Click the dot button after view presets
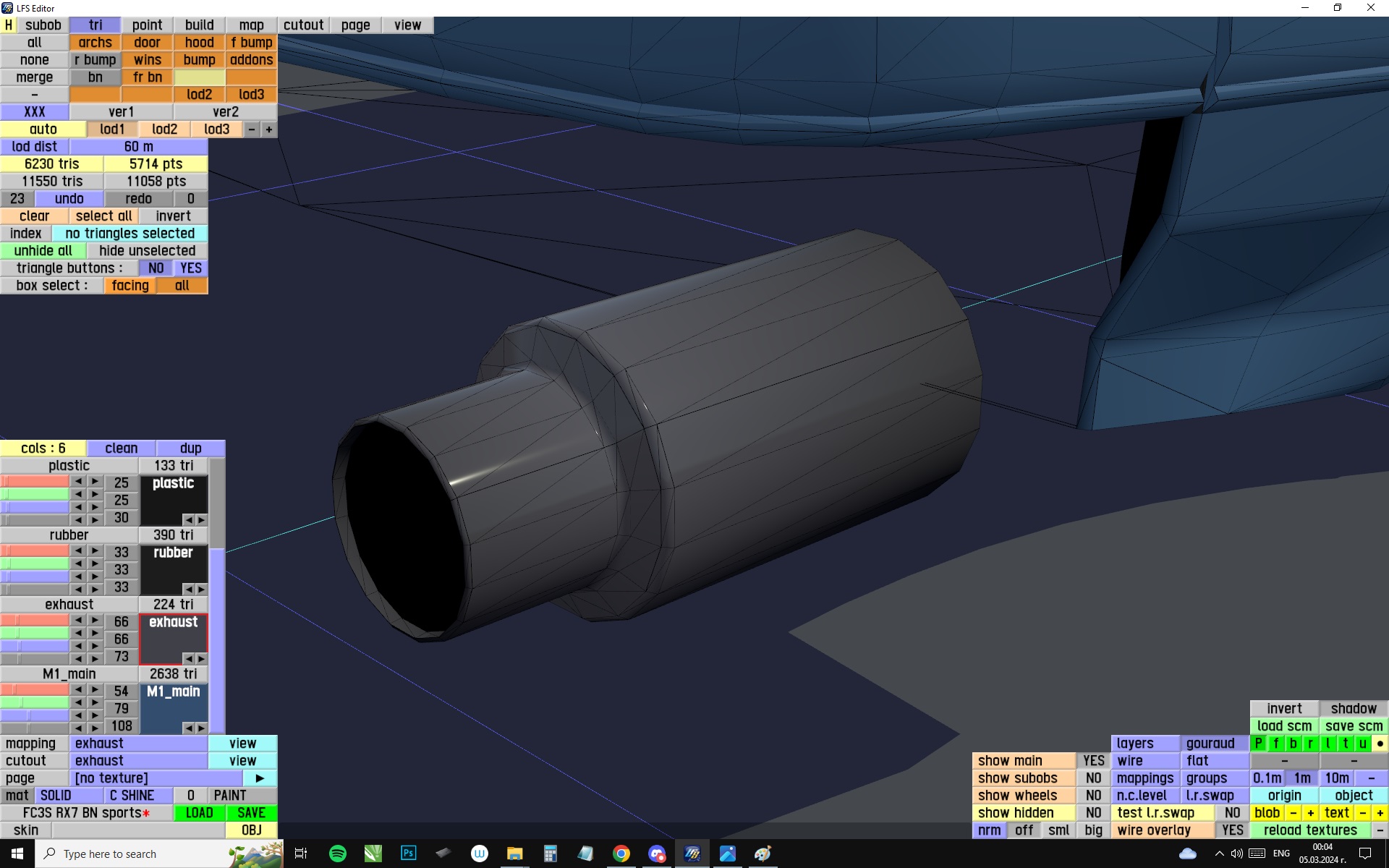Viewport: 1389px width, 868px height. [1380, 743]
